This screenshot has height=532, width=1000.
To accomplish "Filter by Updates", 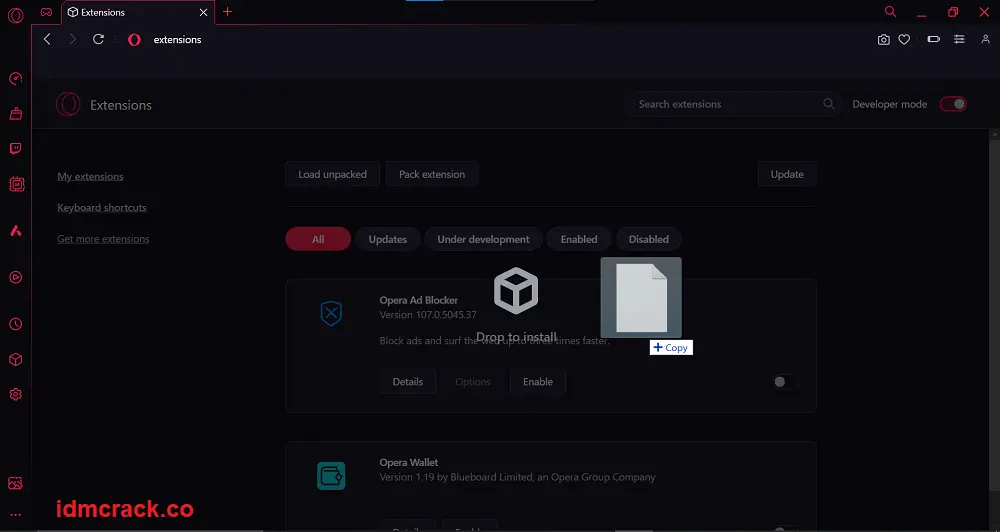I will pyautogui.click(x=388, y=239).
